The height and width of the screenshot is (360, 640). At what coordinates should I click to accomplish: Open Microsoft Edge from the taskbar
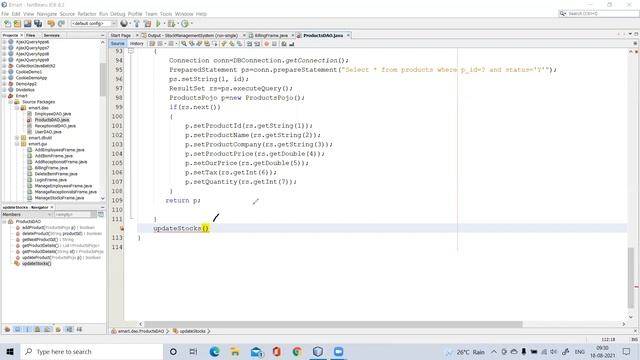215,351
